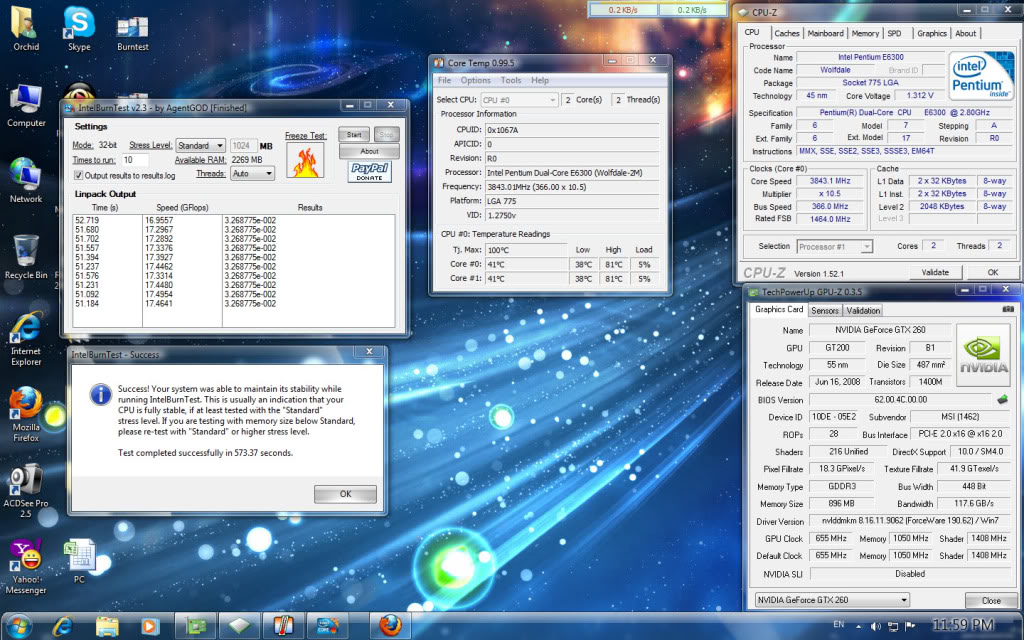Launch Internet Explorer desktop shortcut
Screen dimensions: 1024x640
[26, 340]
